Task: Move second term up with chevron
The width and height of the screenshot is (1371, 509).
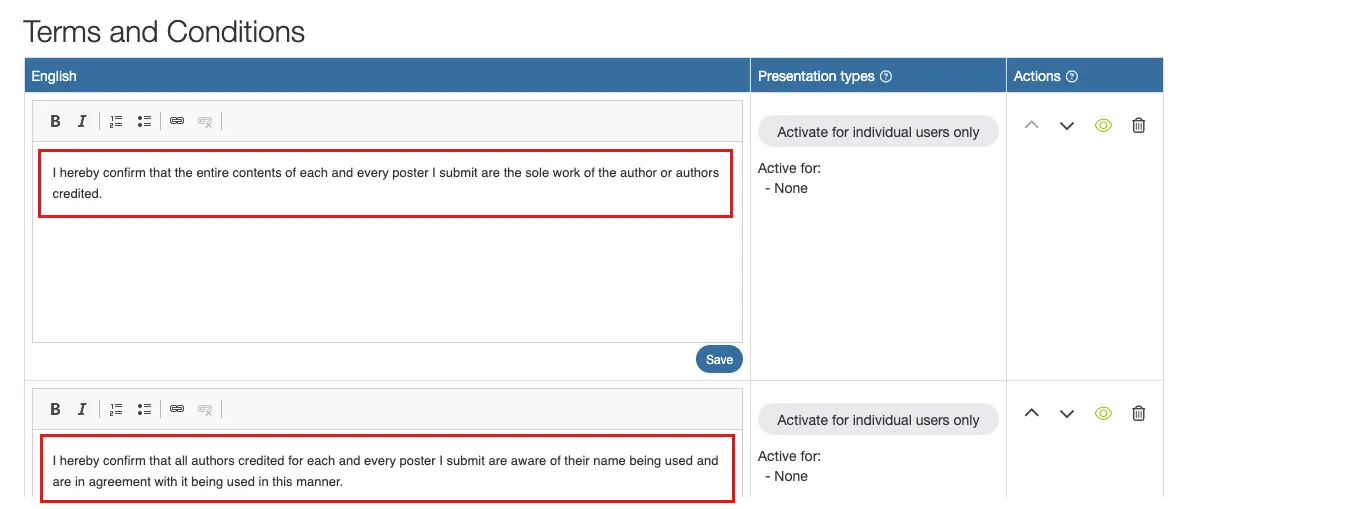Action: [1032, 413]
